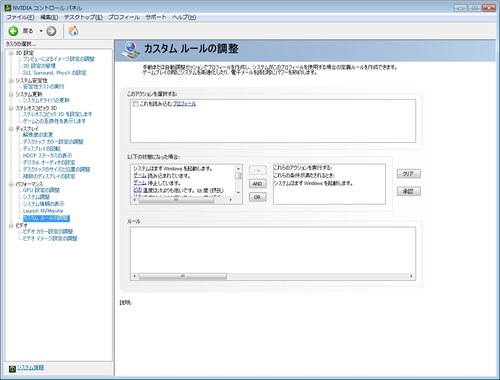Open ステレオスコピック 3D を設定します page

click(57, 114)
